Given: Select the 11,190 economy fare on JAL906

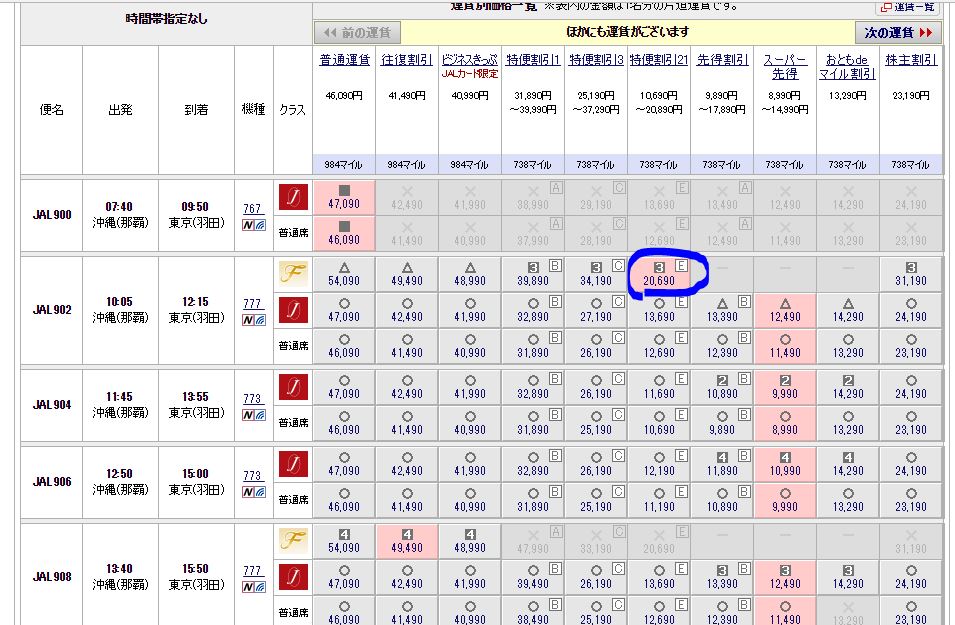Looking at the screenshot, I should 659,500.
